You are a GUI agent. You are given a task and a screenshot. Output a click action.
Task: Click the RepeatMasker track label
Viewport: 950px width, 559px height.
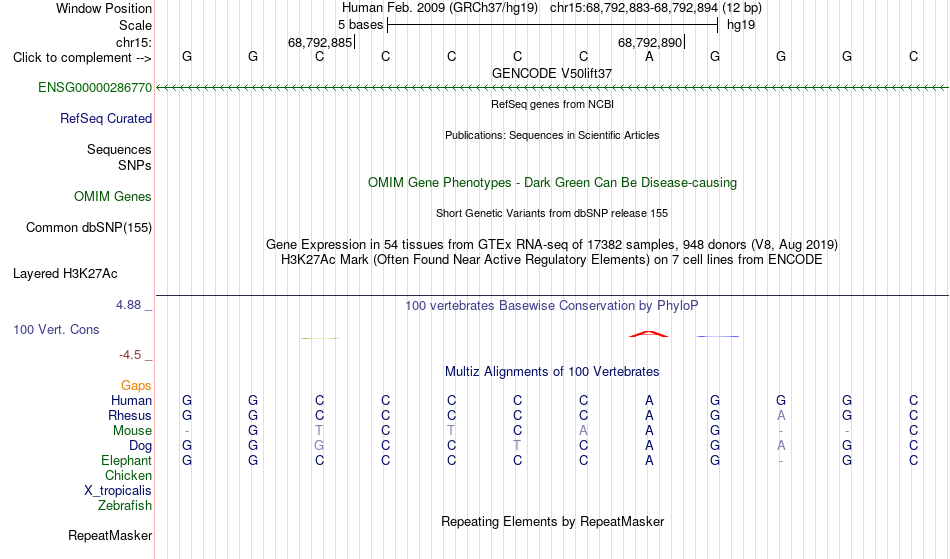tap(110, 535)
